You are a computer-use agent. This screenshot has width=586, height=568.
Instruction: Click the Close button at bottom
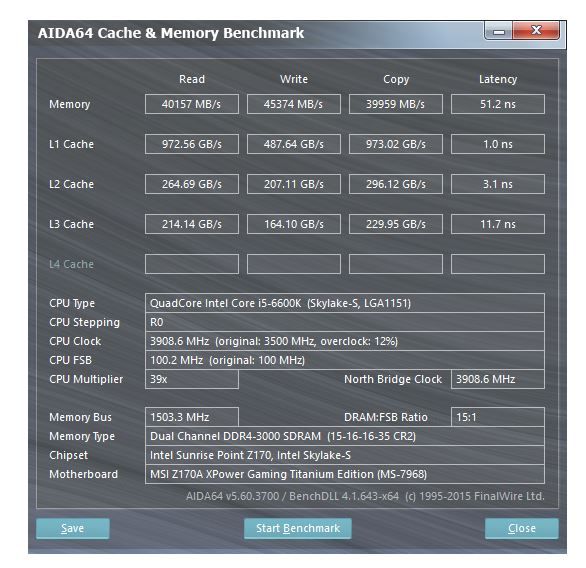click(522, 528)
